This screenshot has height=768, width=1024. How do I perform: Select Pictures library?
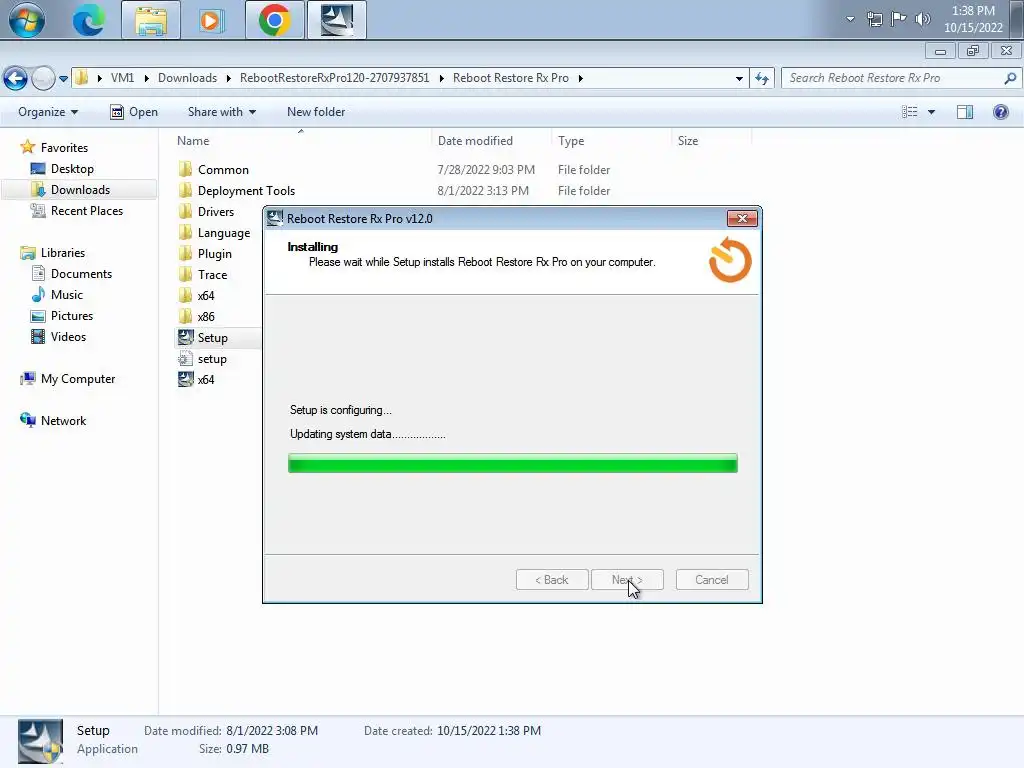coord(72,315)
